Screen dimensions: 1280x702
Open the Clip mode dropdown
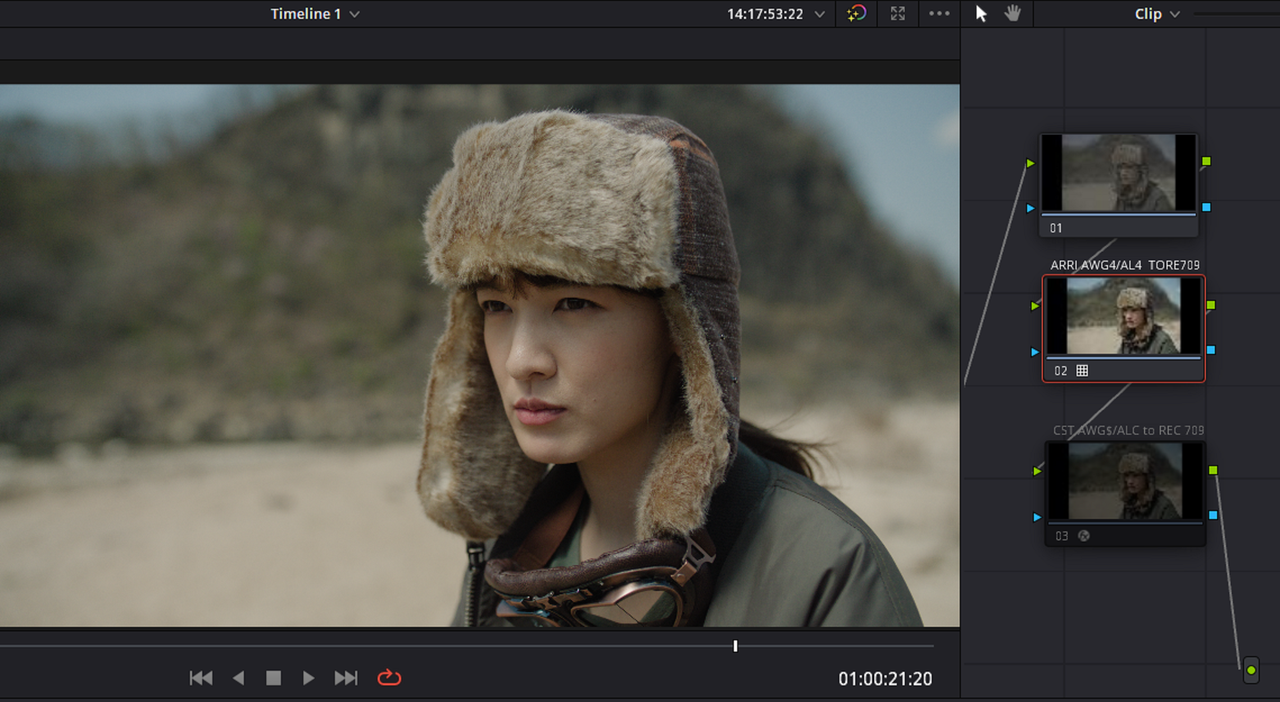pyautogui.click(x=1157, y=14)
